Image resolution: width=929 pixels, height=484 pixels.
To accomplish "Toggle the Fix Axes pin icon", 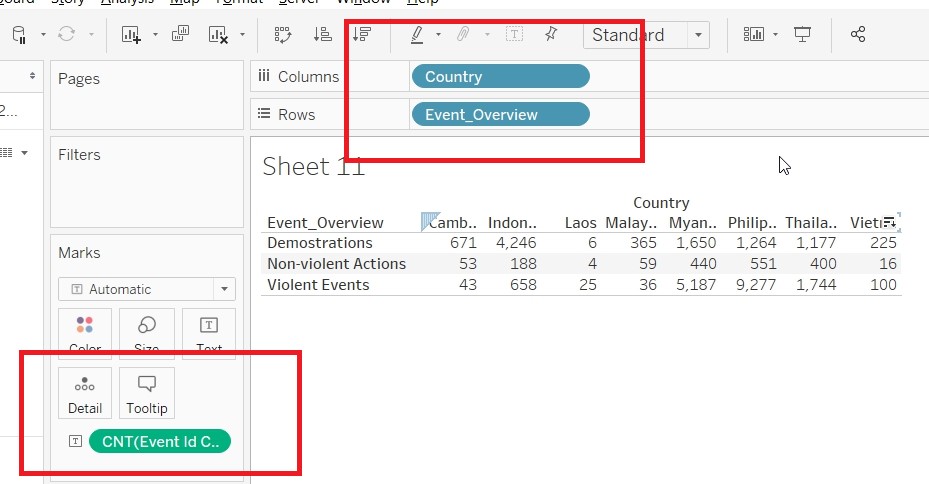I will 551,34.
